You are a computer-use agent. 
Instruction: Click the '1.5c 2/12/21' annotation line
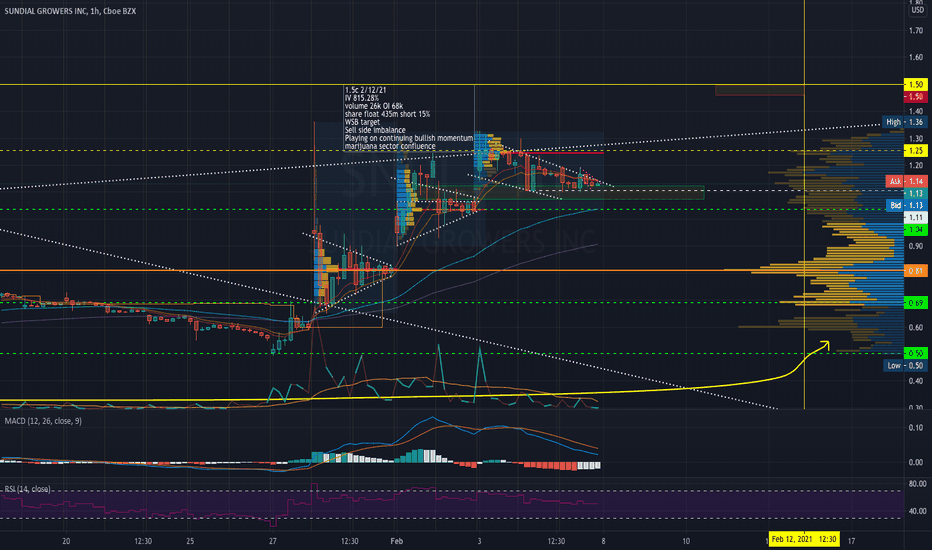[x=366, y=90]
